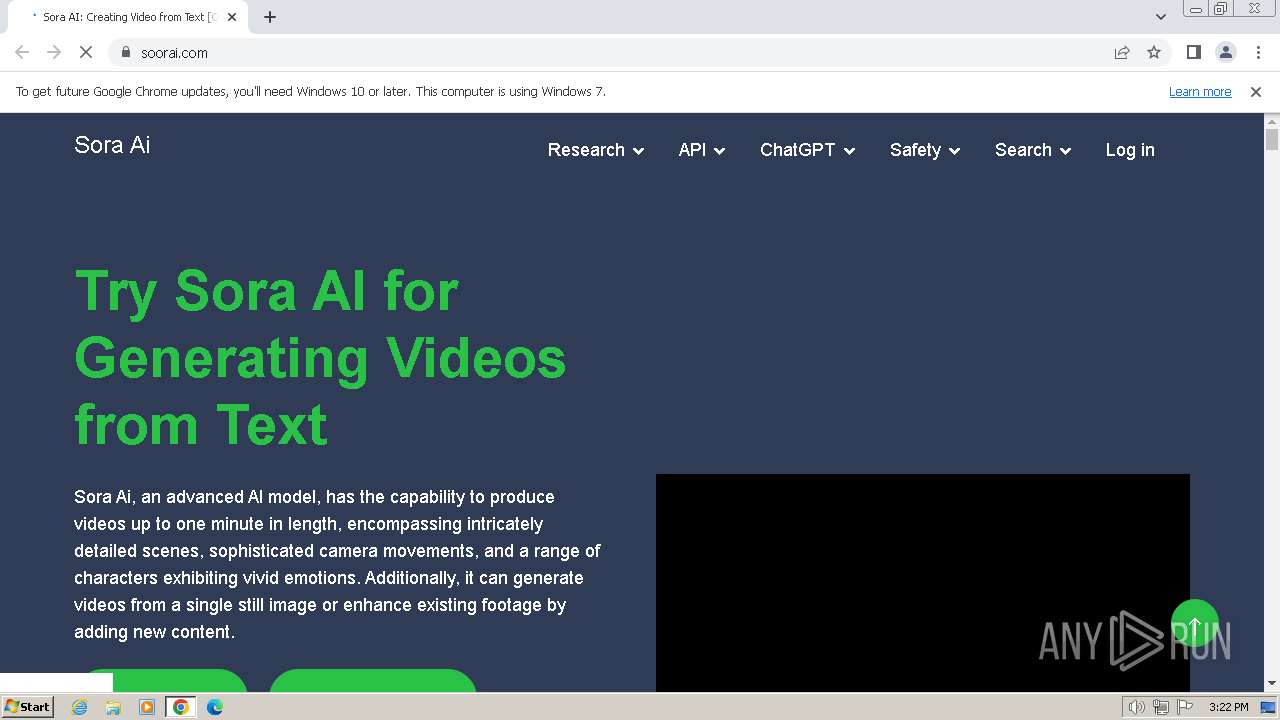This screenshot has height=720, width=1280.
Task: Expand the ChatGPT menu
Action: tap(808, 150)
